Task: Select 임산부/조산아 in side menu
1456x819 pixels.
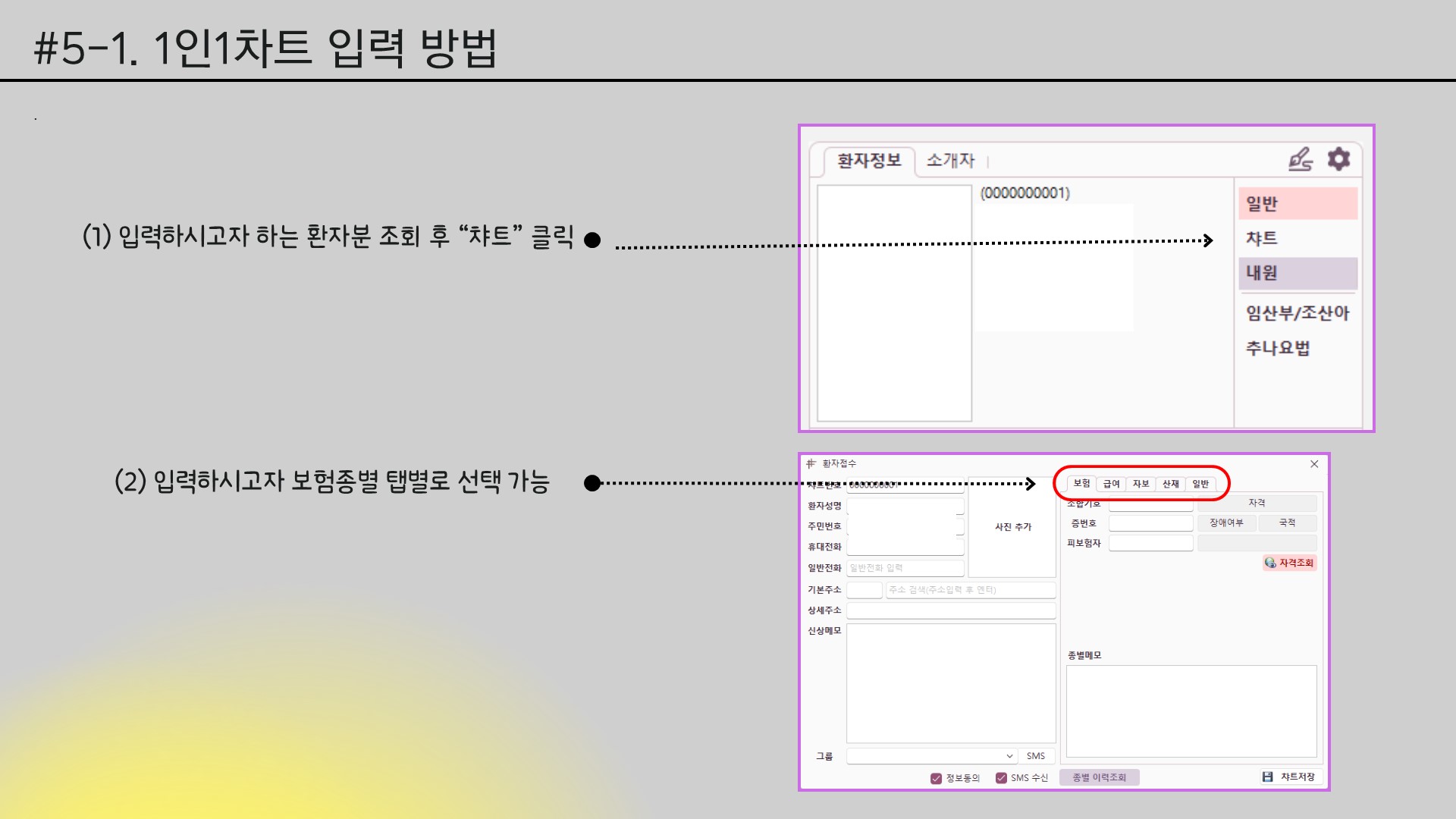Action: [1298, 313]
